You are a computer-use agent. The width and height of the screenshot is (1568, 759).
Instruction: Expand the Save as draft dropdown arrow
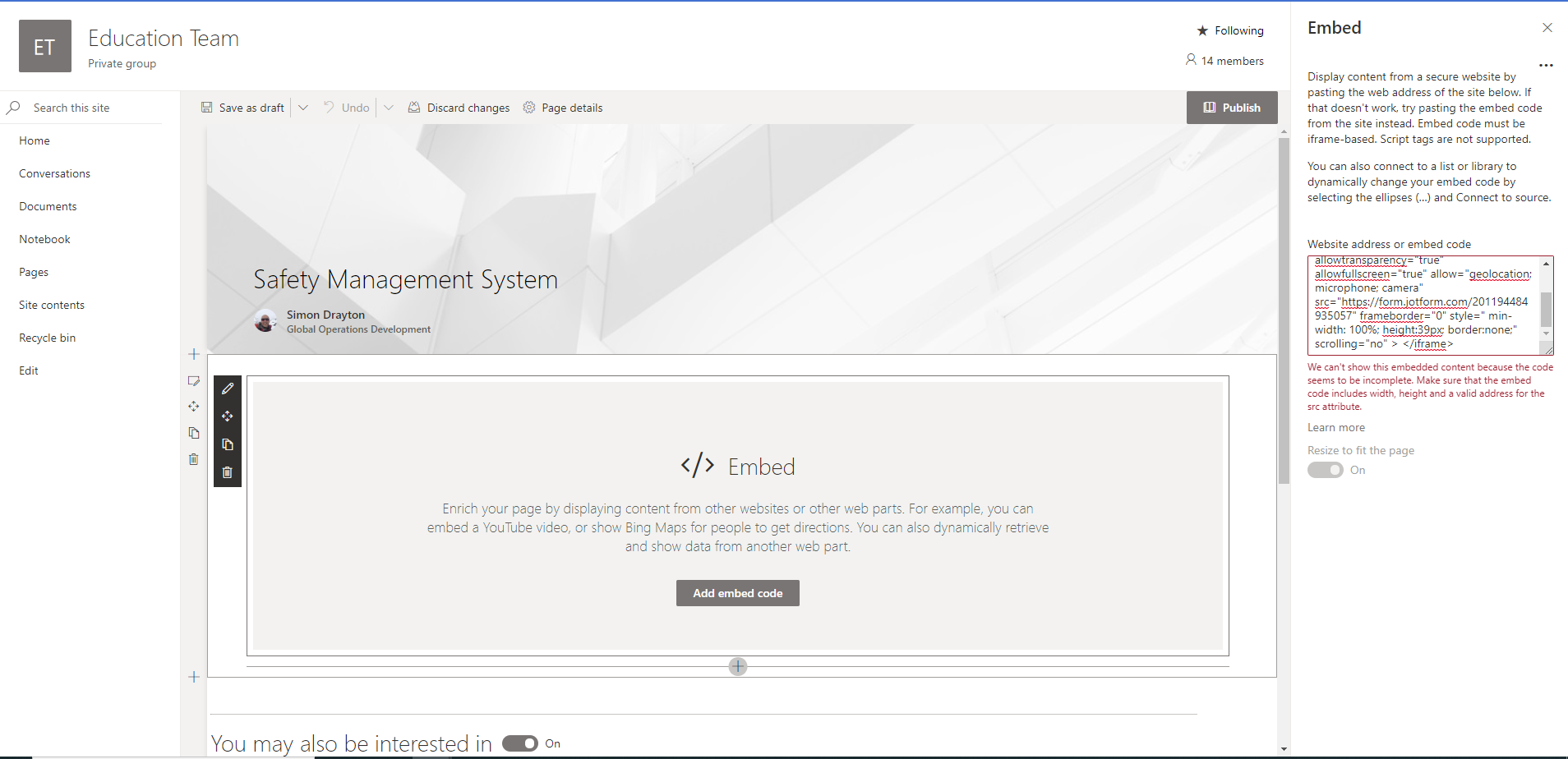[303, 108]
